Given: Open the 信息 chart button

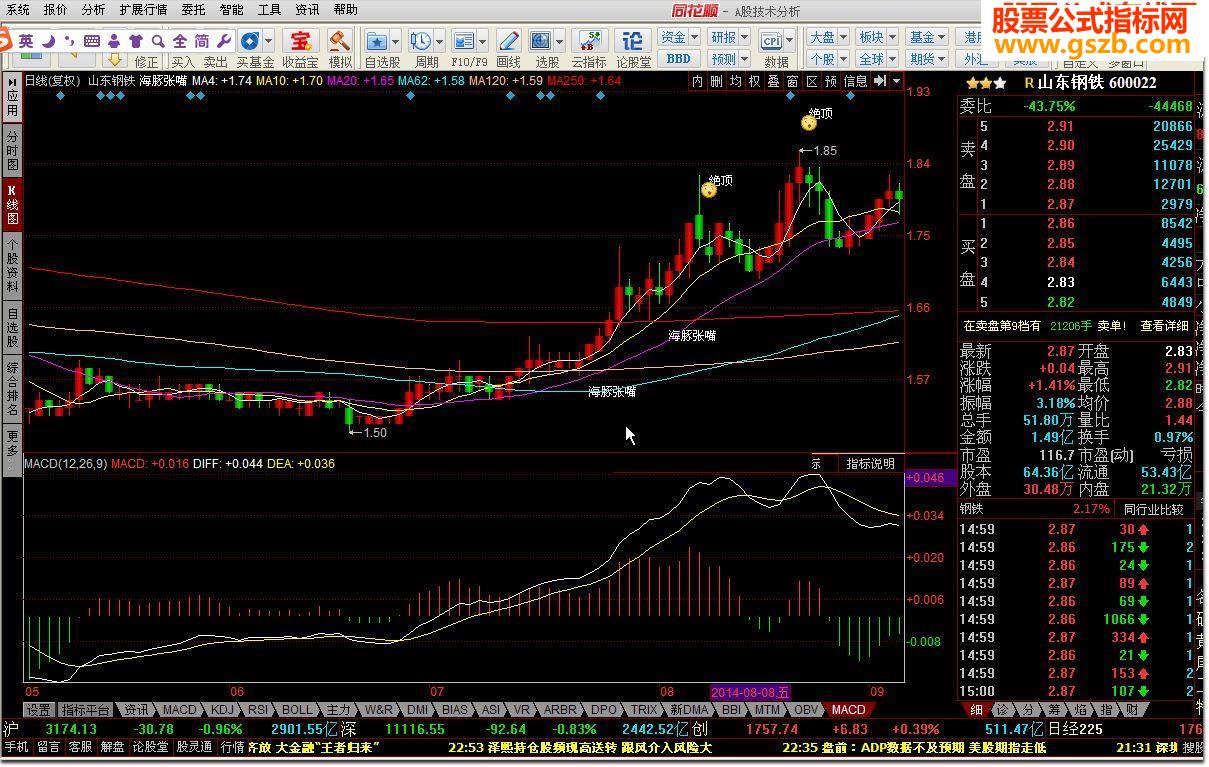Looking at the screenshot, I should pos(855,81).
